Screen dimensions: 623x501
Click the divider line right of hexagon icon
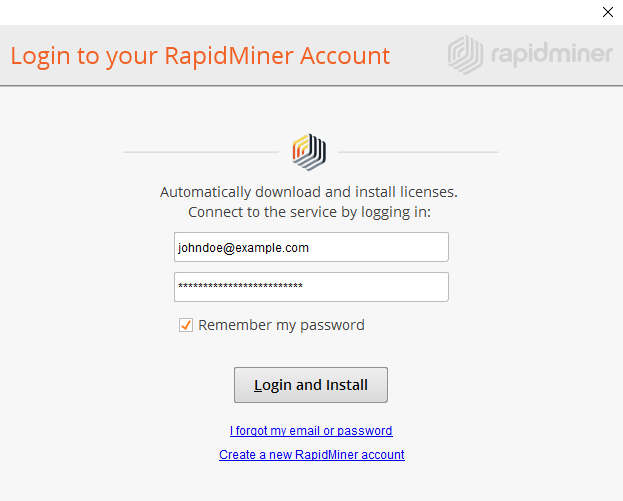tap(418, 152)
